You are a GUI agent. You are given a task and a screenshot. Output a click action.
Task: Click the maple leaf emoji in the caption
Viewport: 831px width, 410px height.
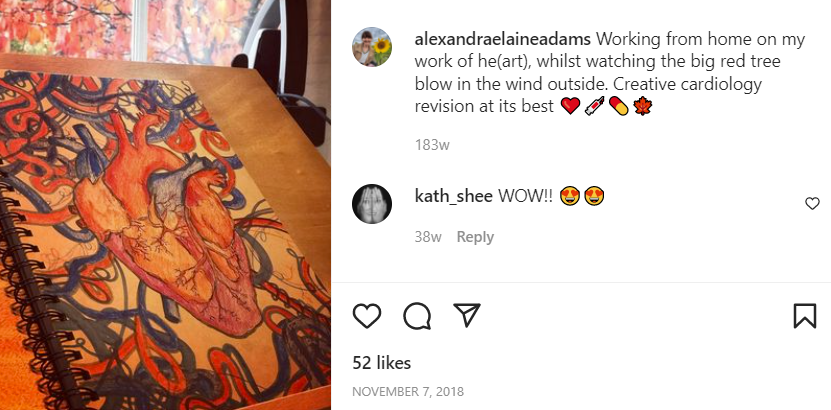coord(642,106)
